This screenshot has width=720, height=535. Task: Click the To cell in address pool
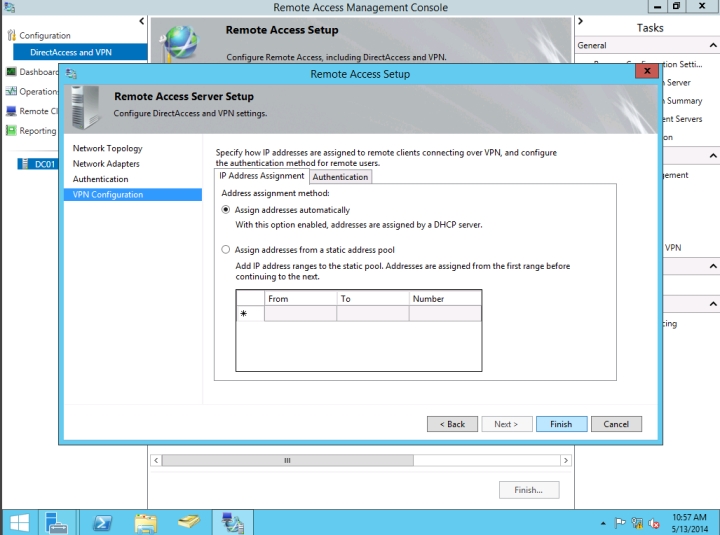(x=373, y=314)
